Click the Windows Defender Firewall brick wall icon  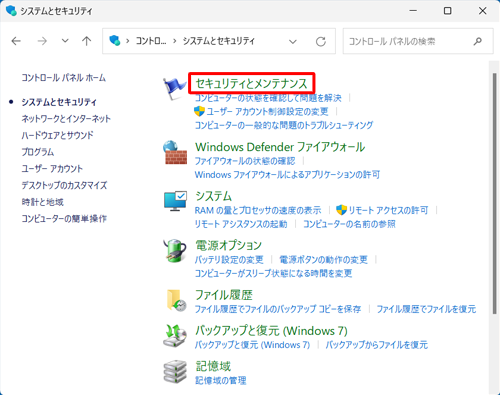(x=175, y=152)
